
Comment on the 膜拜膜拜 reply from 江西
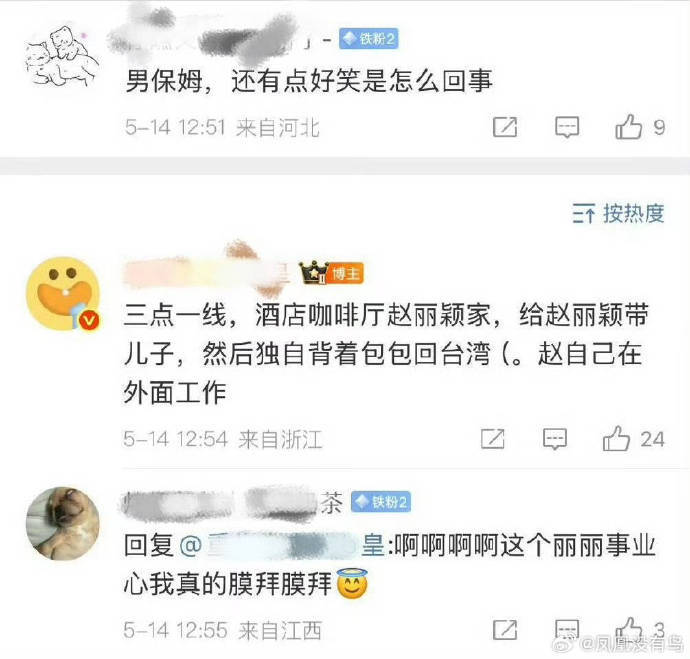(x=567, y=630)
